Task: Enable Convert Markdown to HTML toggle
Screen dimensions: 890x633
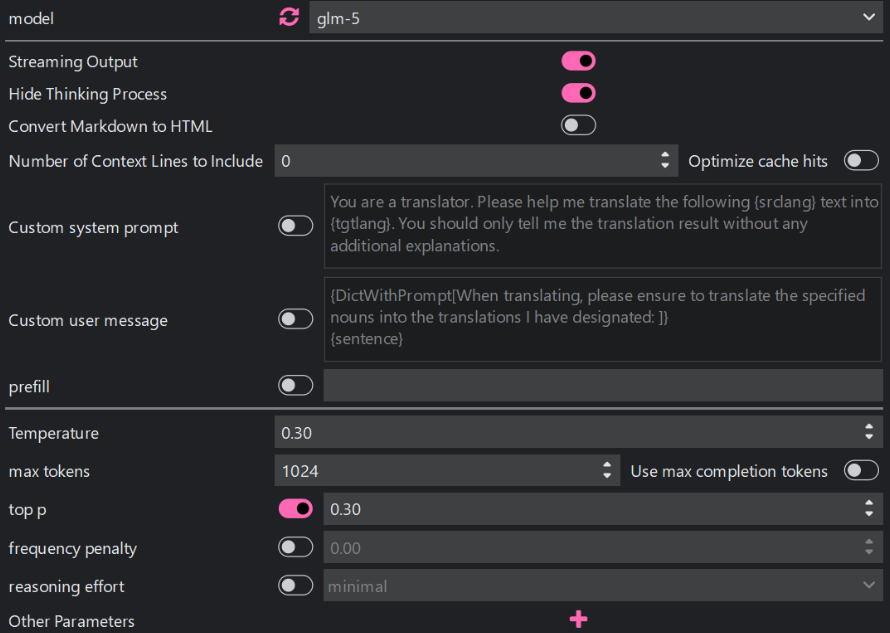Action: 578,125
